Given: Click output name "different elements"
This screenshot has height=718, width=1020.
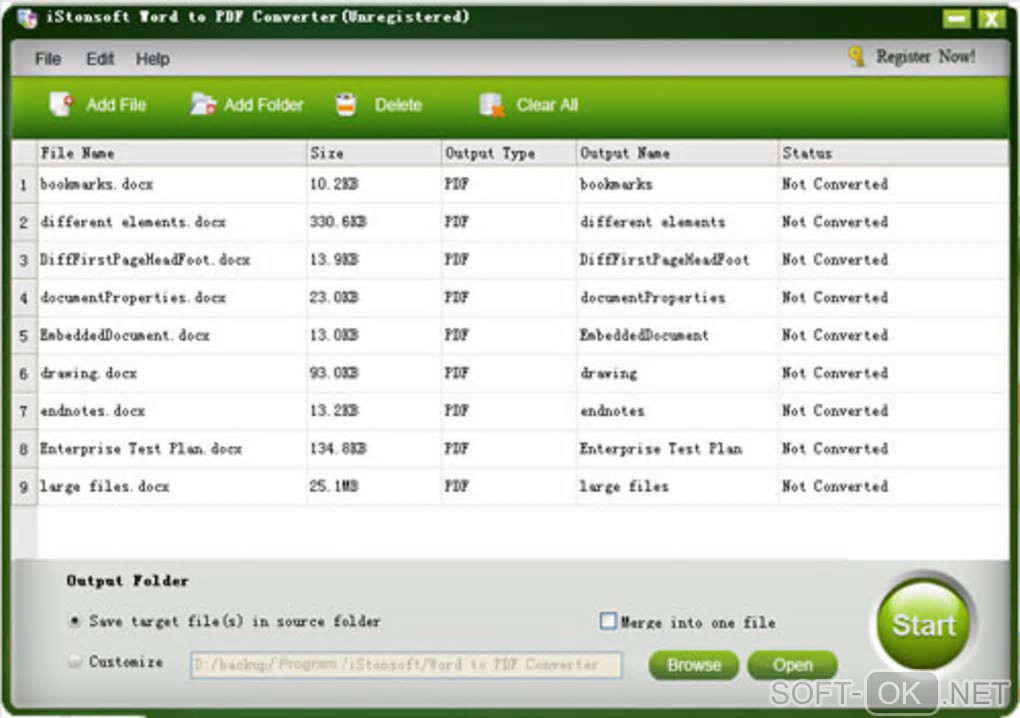Looking at the screenshot, I should 652,222.
